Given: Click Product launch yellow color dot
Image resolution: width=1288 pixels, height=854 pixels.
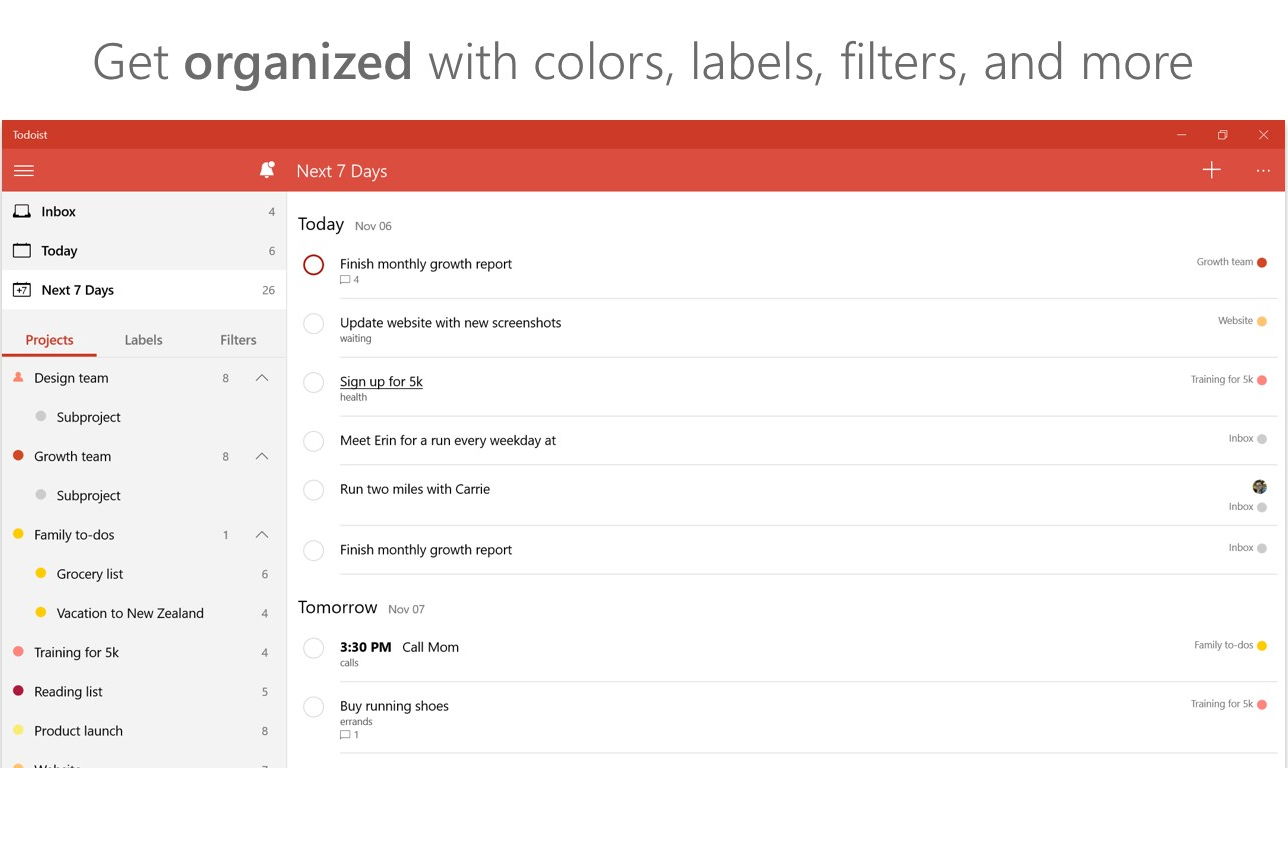Looking at the screenshot, I should coord(18,730).
